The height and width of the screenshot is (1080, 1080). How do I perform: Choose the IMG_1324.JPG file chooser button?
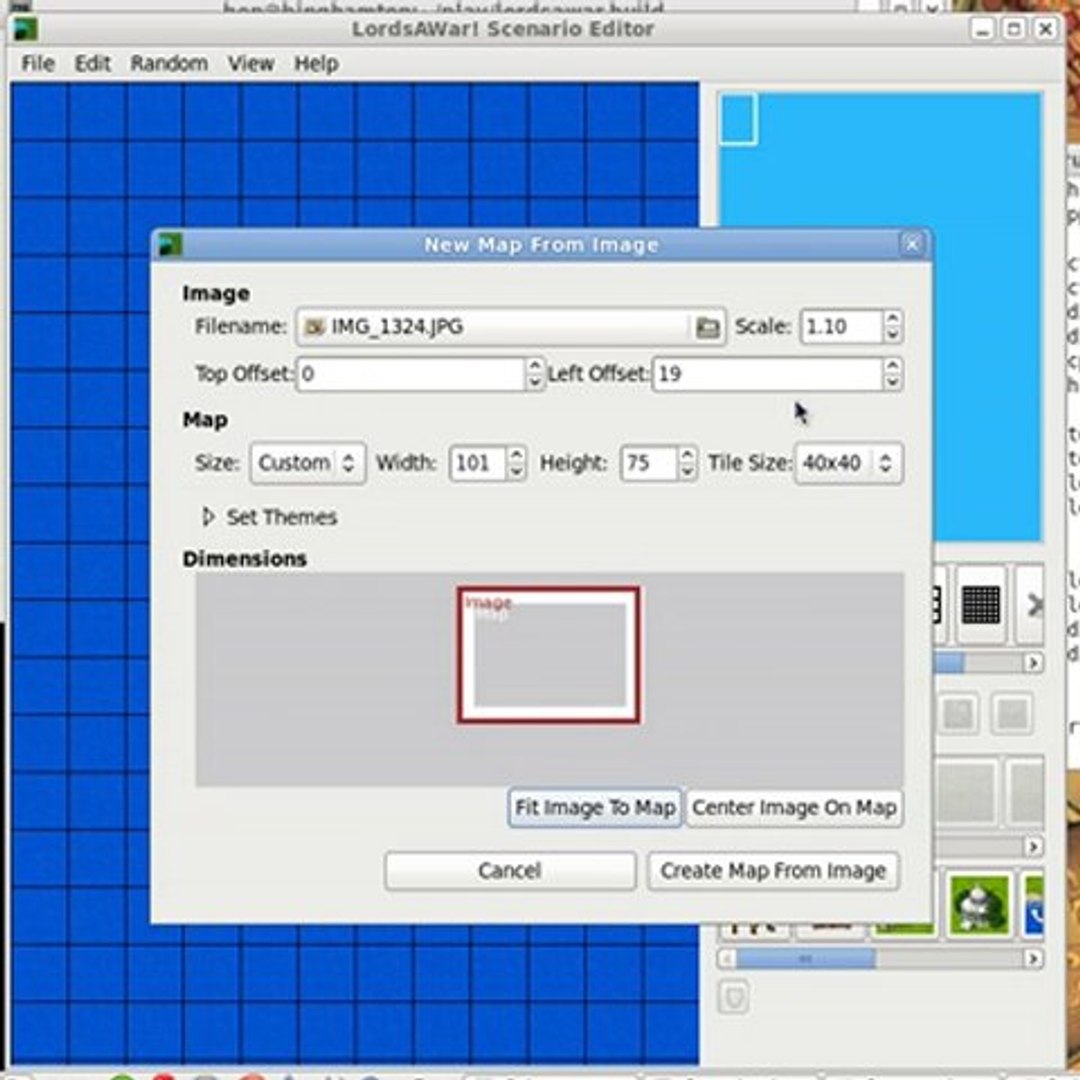click(510, 326)
